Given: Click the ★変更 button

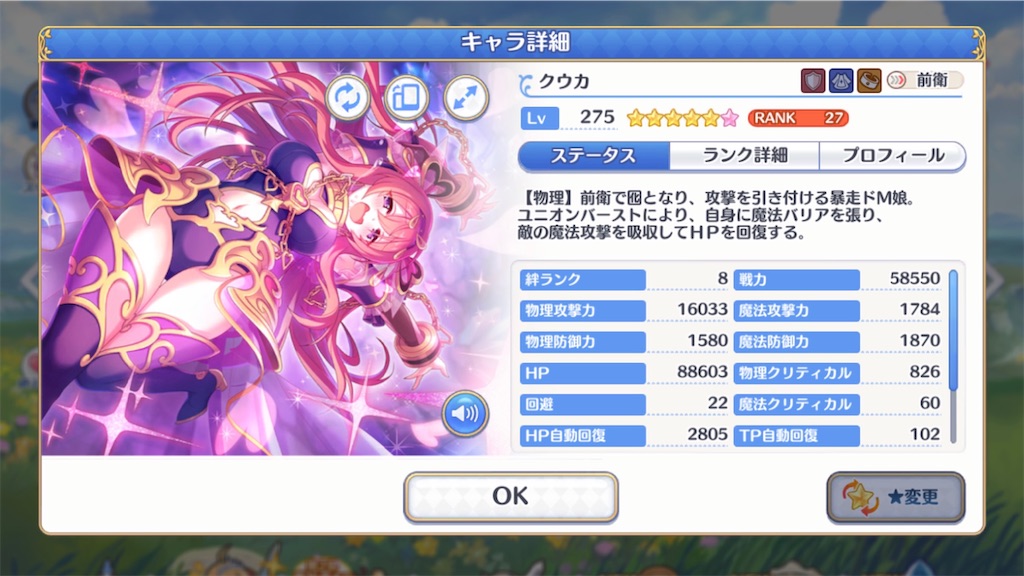Looking at the screenshot, I should pyautogui.click(x=896, y=498).
